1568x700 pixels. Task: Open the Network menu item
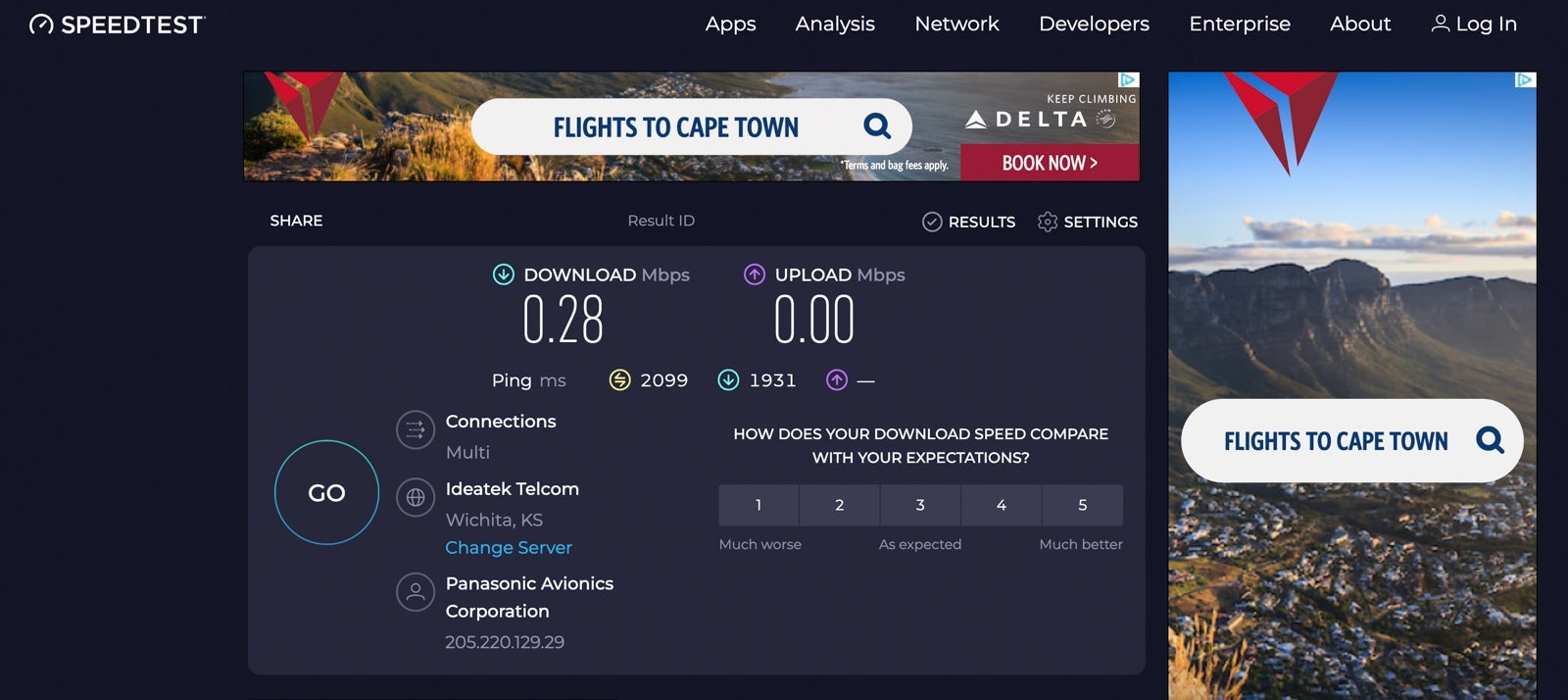[x=956, y=24]
